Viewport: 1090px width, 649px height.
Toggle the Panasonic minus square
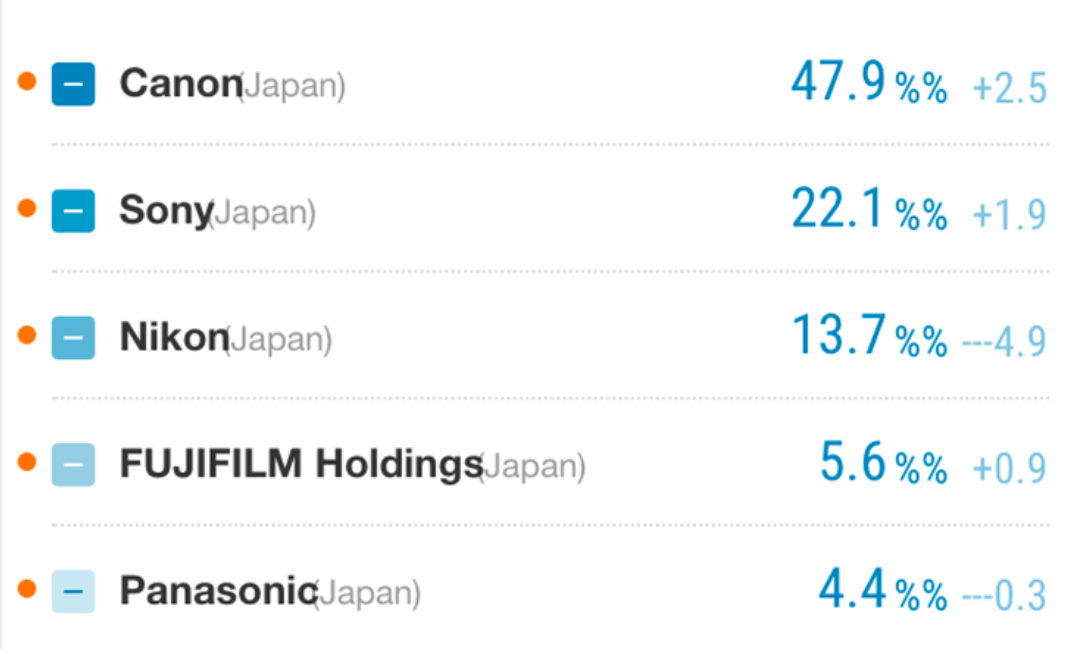73,592
